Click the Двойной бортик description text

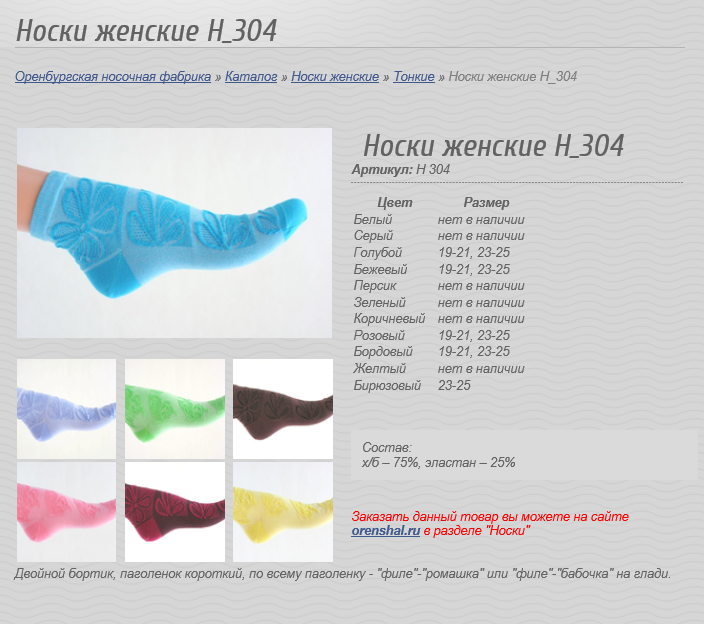(x=343, y=573)
